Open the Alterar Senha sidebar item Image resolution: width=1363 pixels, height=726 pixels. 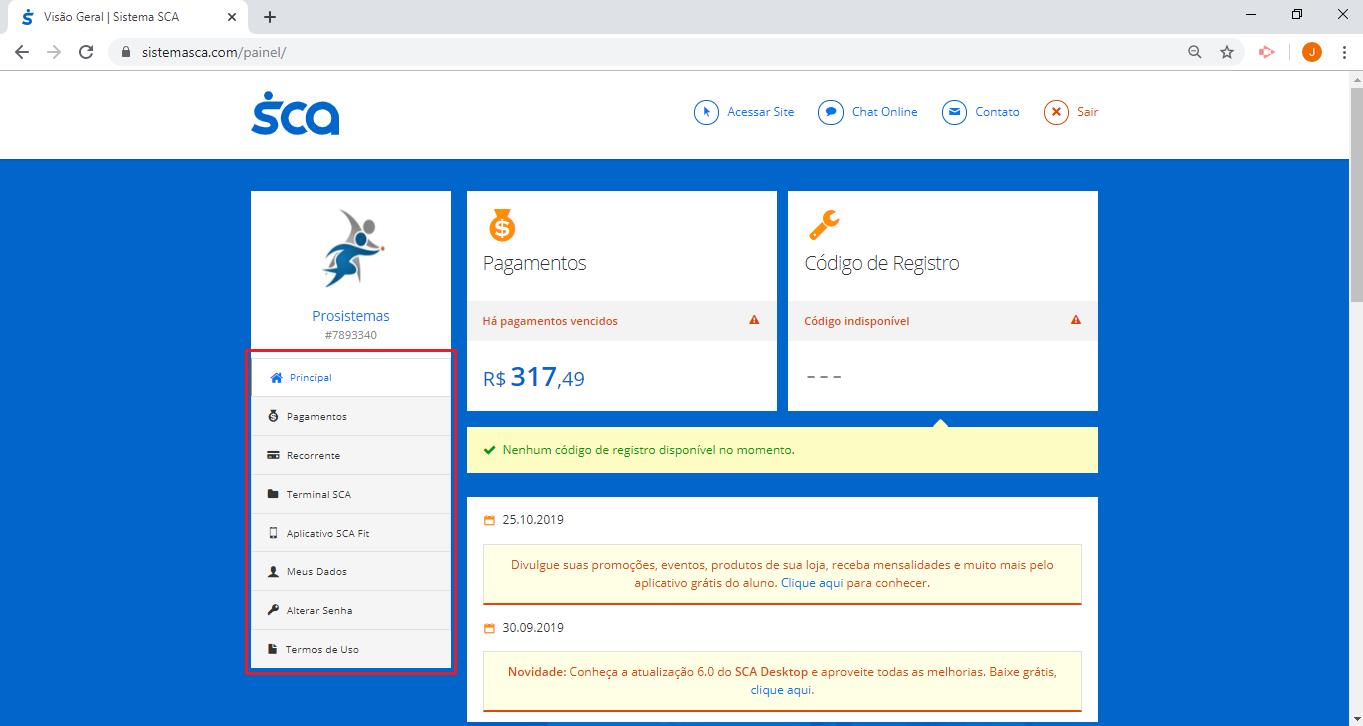point(351,610)
